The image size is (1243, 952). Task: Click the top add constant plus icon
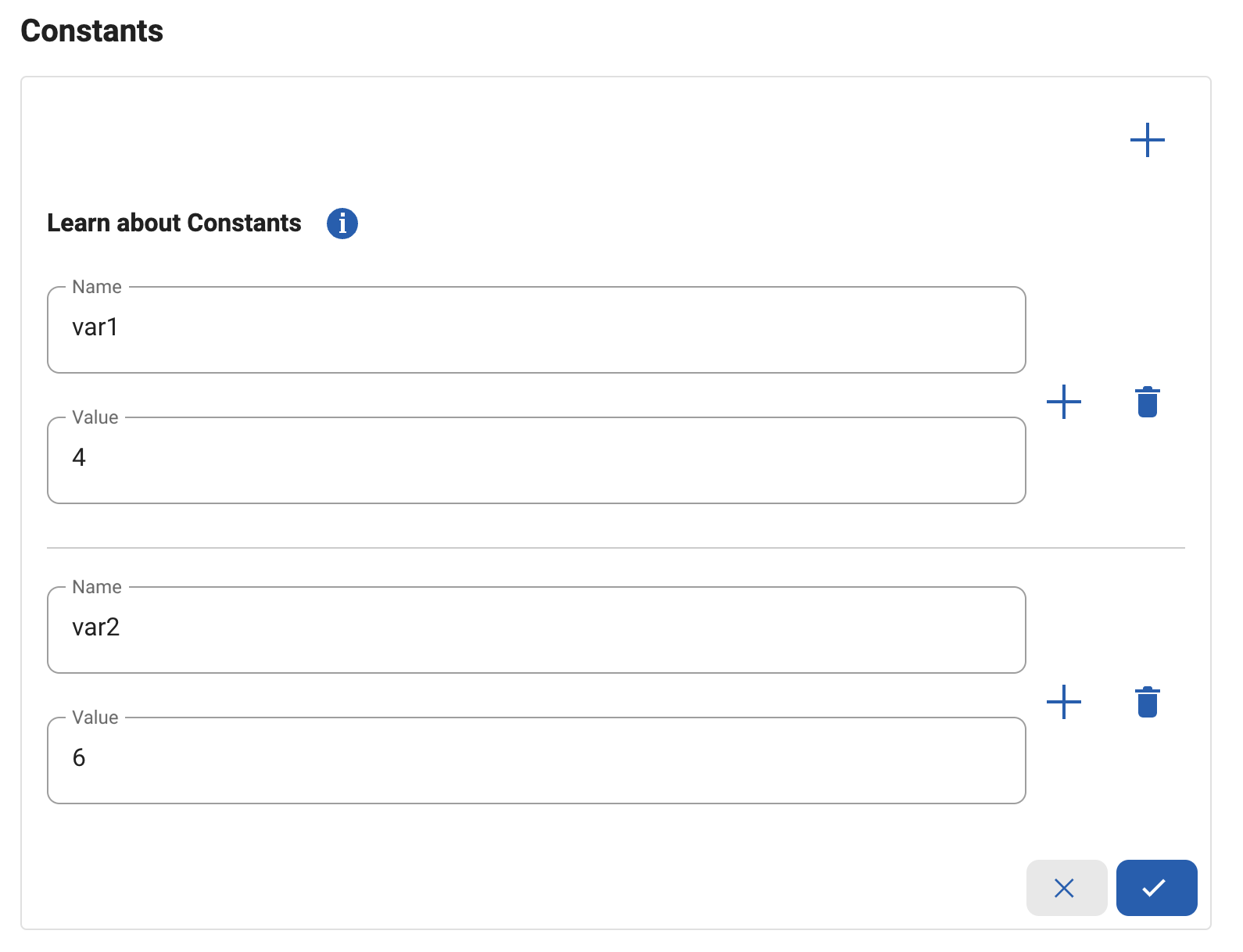click(x=1147, y=140)
